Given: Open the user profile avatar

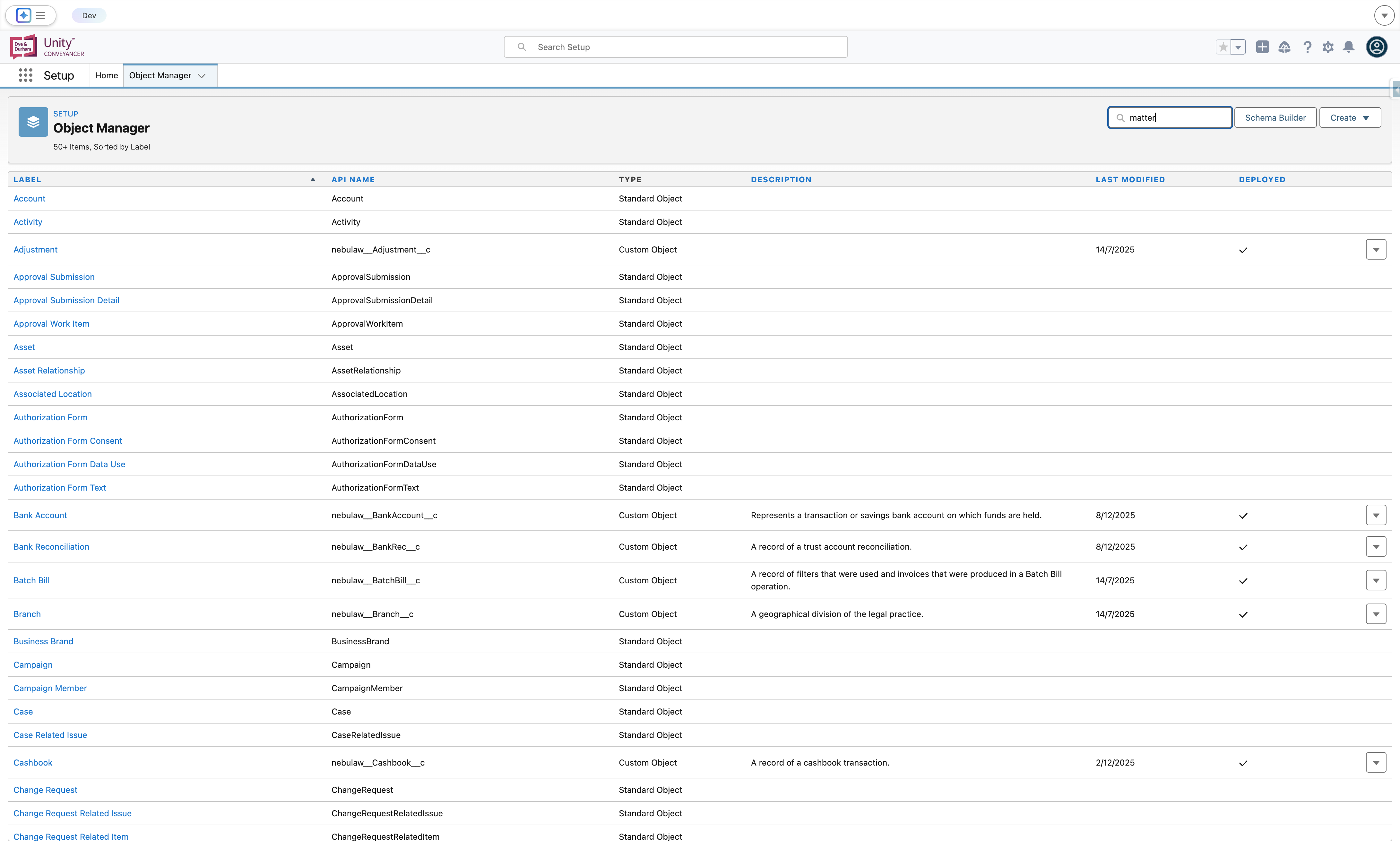Looking at the screenshot, I should [1377, 47].
